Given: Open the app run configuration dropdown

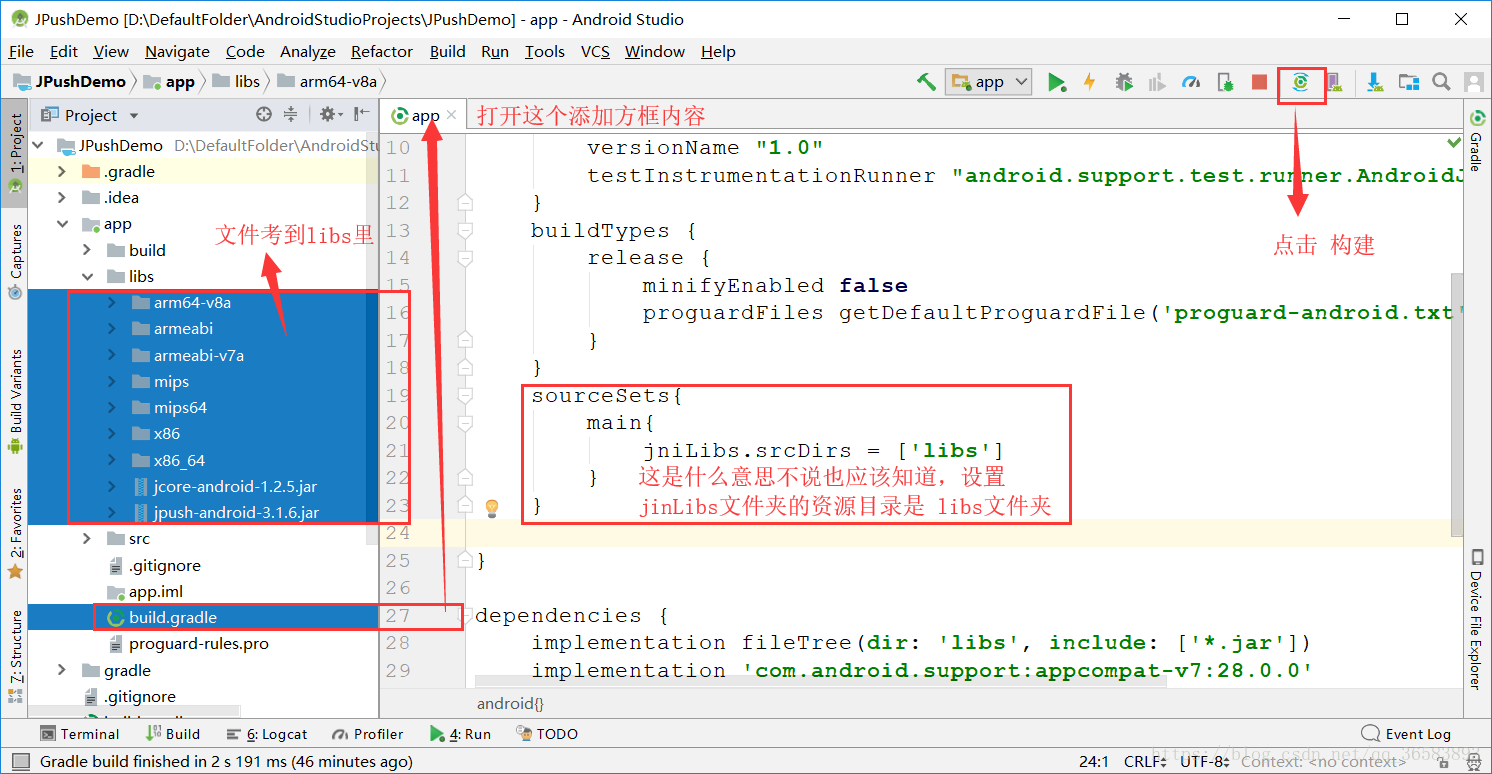Looking at the screenshot, I should pos(989,82).
